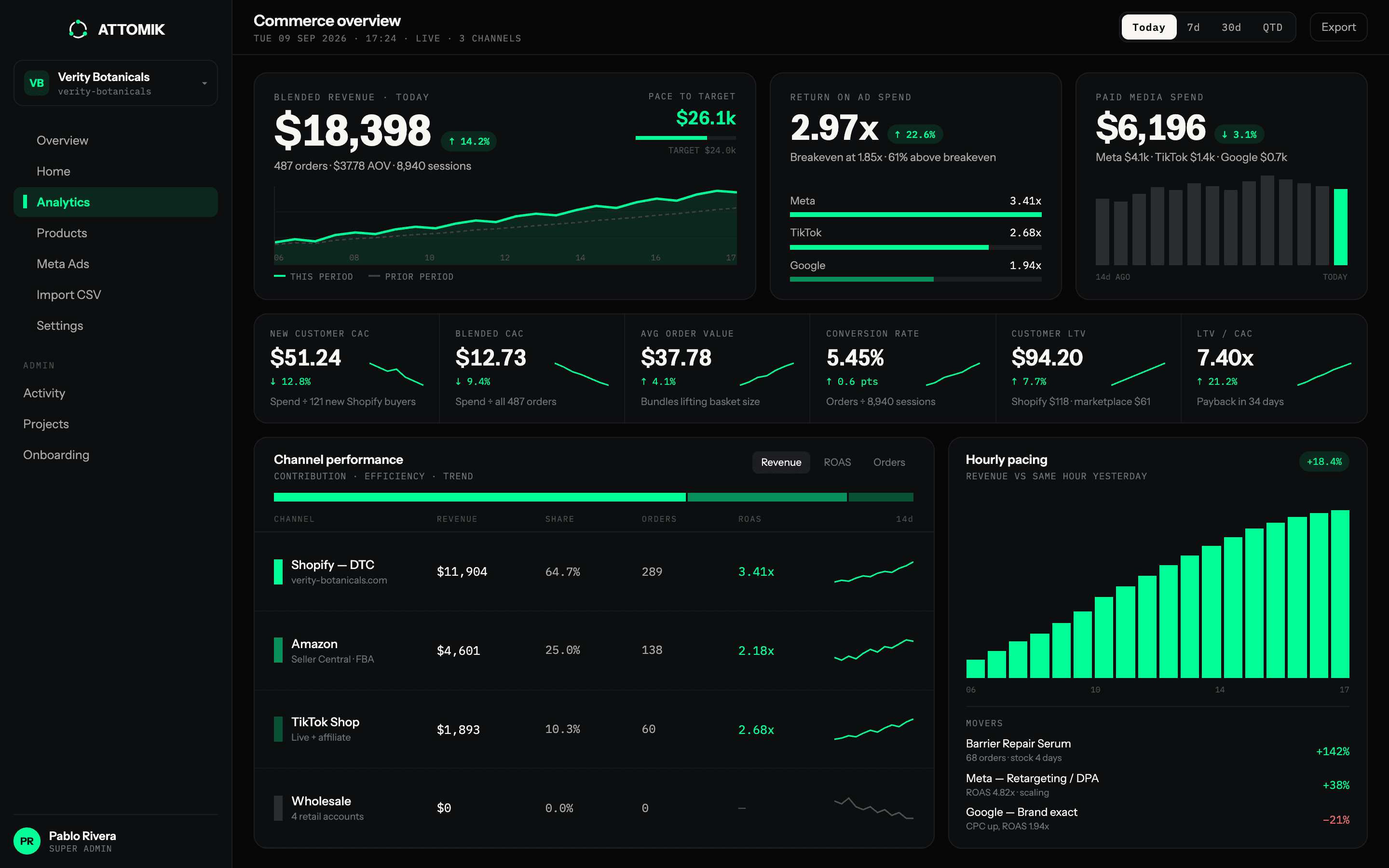Click the Blended CAC value $12.73
The width and height of the screenshot is (1389, 868).
(x=491, y=358)
